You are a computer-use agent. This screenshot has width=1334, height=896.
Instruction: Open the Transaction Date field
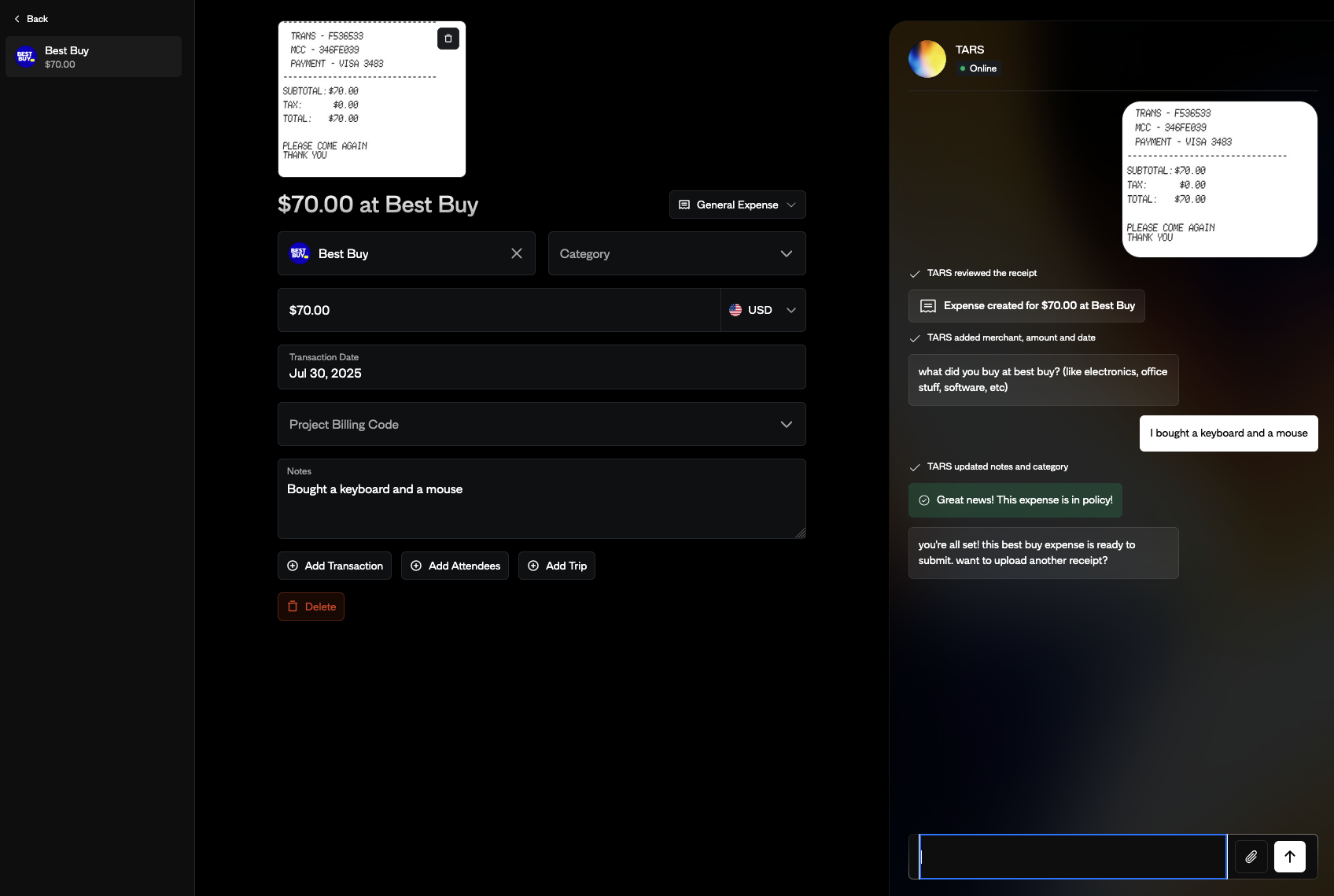541,367
